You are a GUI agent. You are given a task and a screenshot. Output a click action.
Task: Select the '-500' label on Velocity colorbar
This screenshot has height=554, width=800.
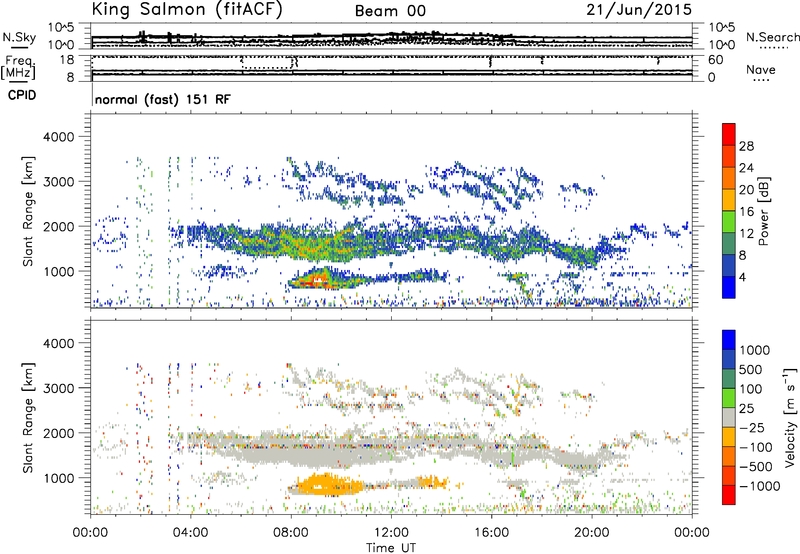(756, 467)
